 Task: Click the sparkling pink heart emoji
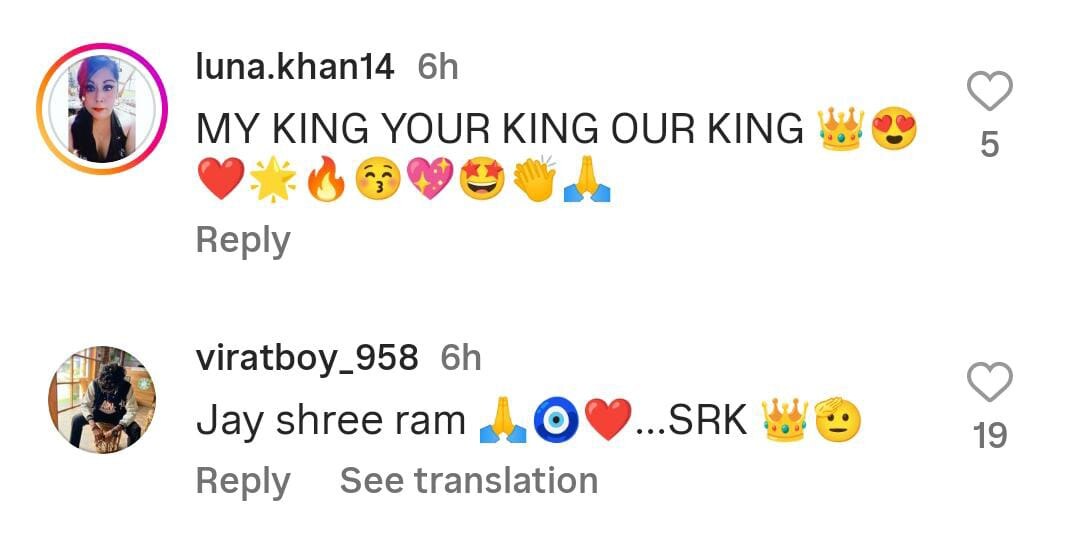coord(430,178)
